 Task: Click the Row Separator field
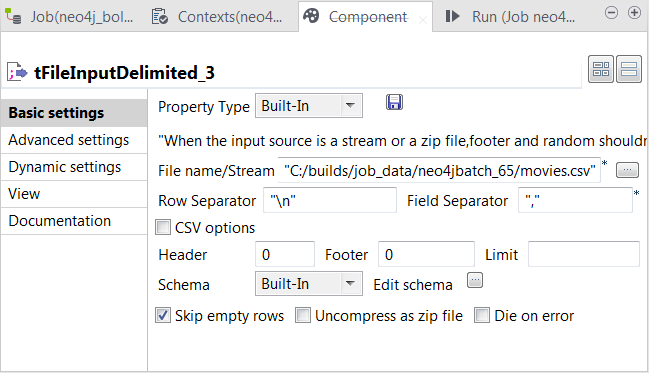pyautogui.click(x=330, y=200)
